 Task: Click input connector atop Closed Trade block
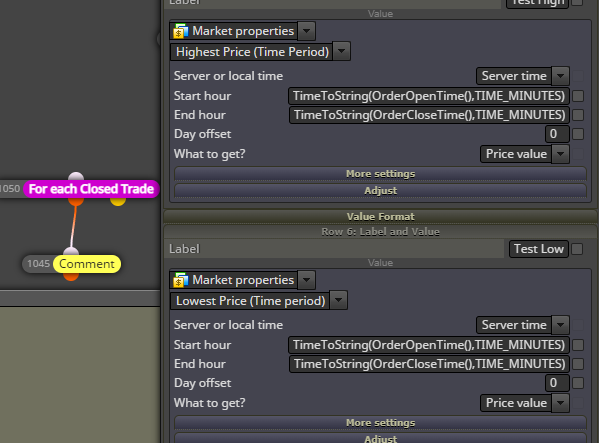tap(76, 176)
